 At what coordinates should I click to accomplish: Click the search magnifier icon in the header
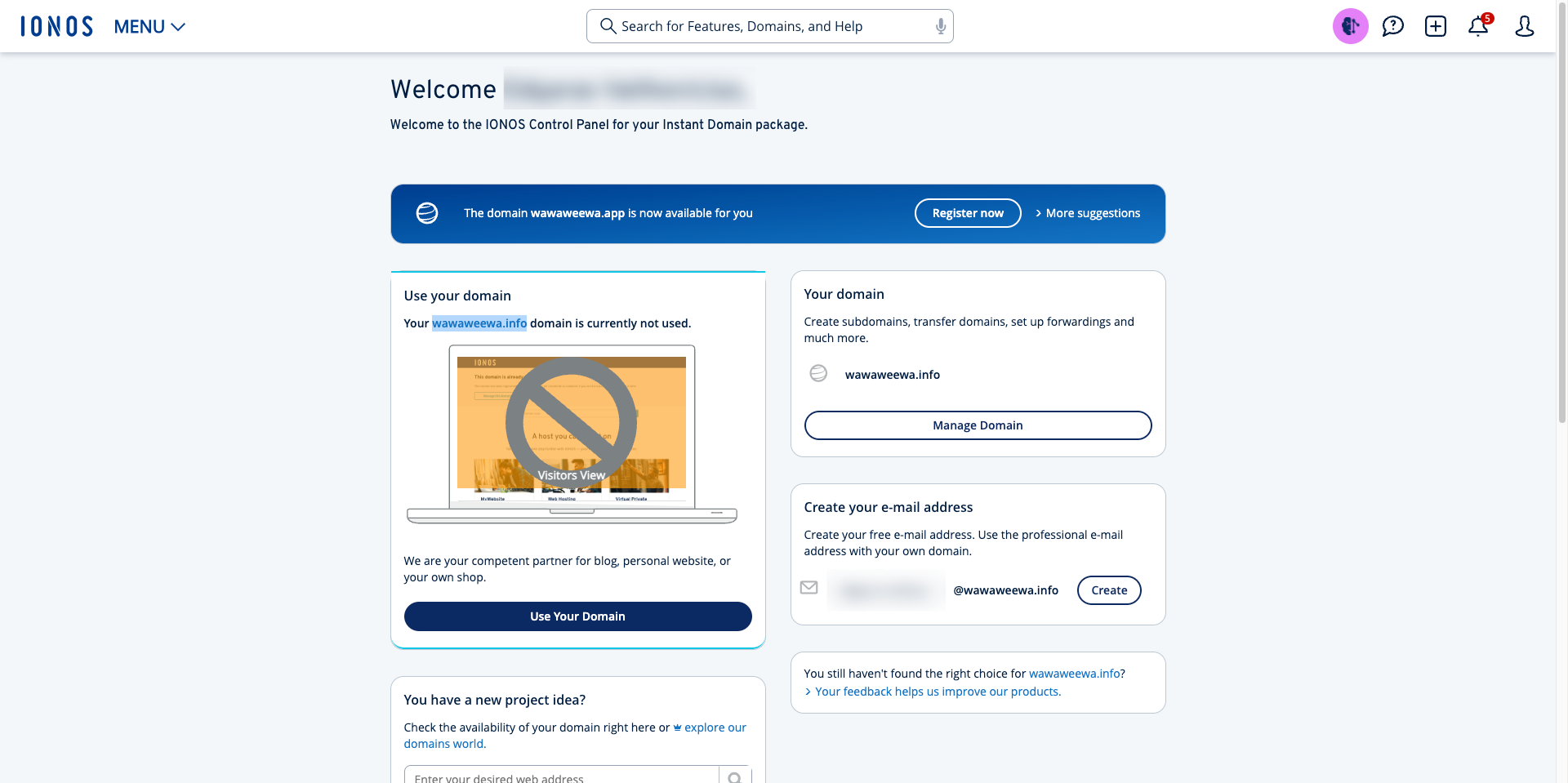click(608, 26)
